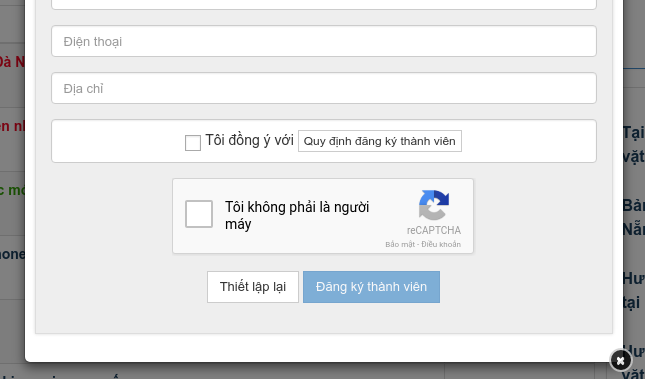Submit with Đăng ký thành viên button

pos(371,287)
